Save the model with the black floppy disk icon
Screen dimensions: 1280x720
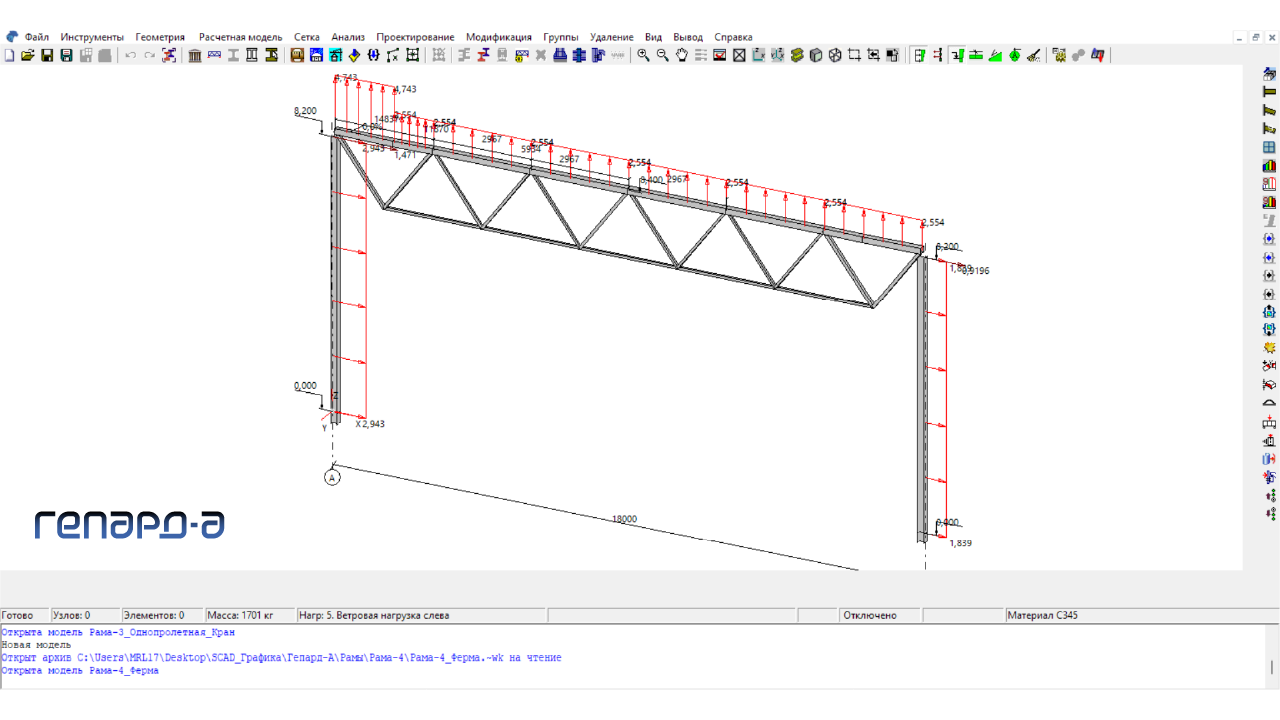tap(47, 56)
